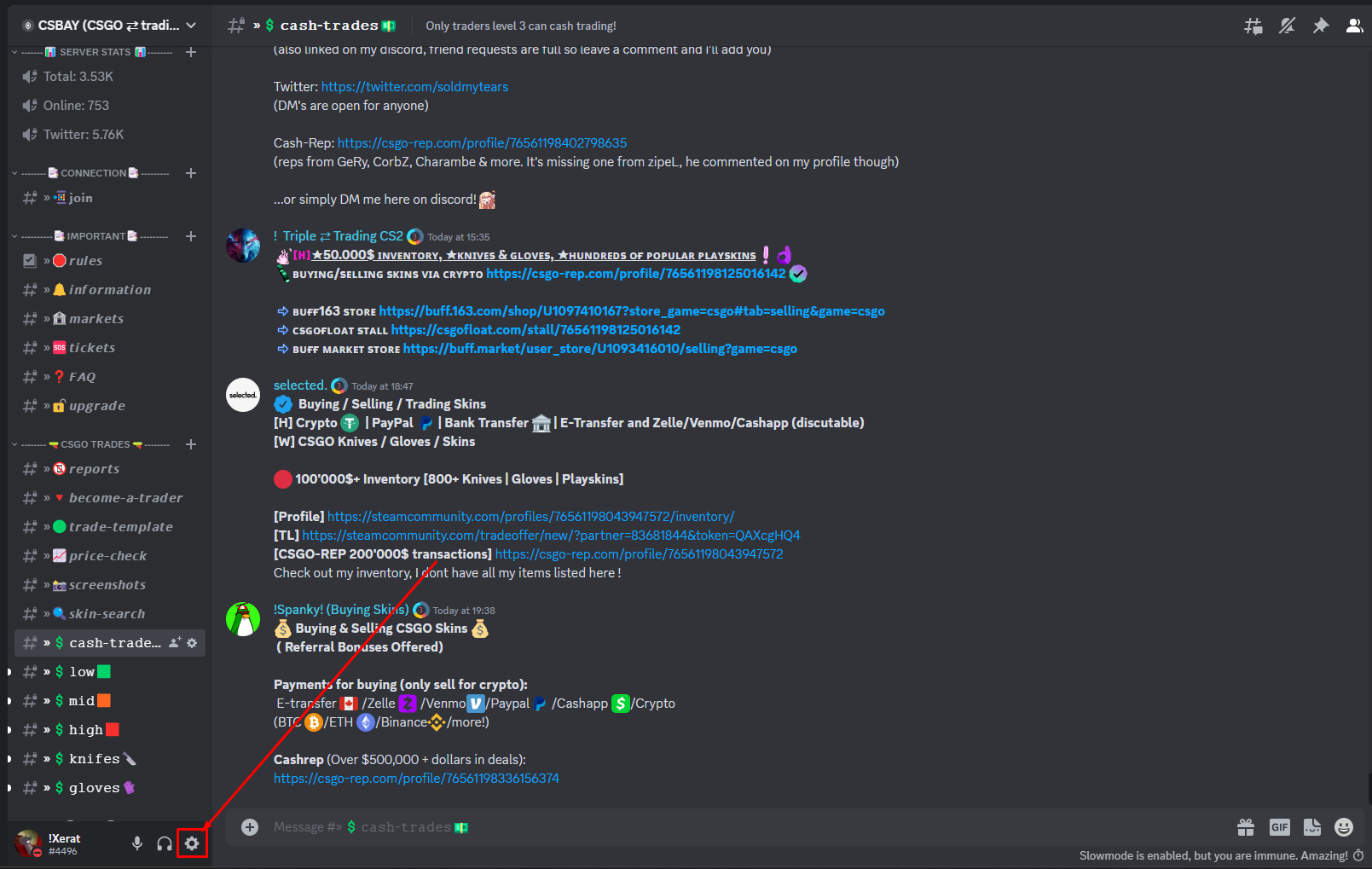Open the twitter.com/soldmytears link
This screenshot has width=1372, height=869.
(x=414, y=87)
